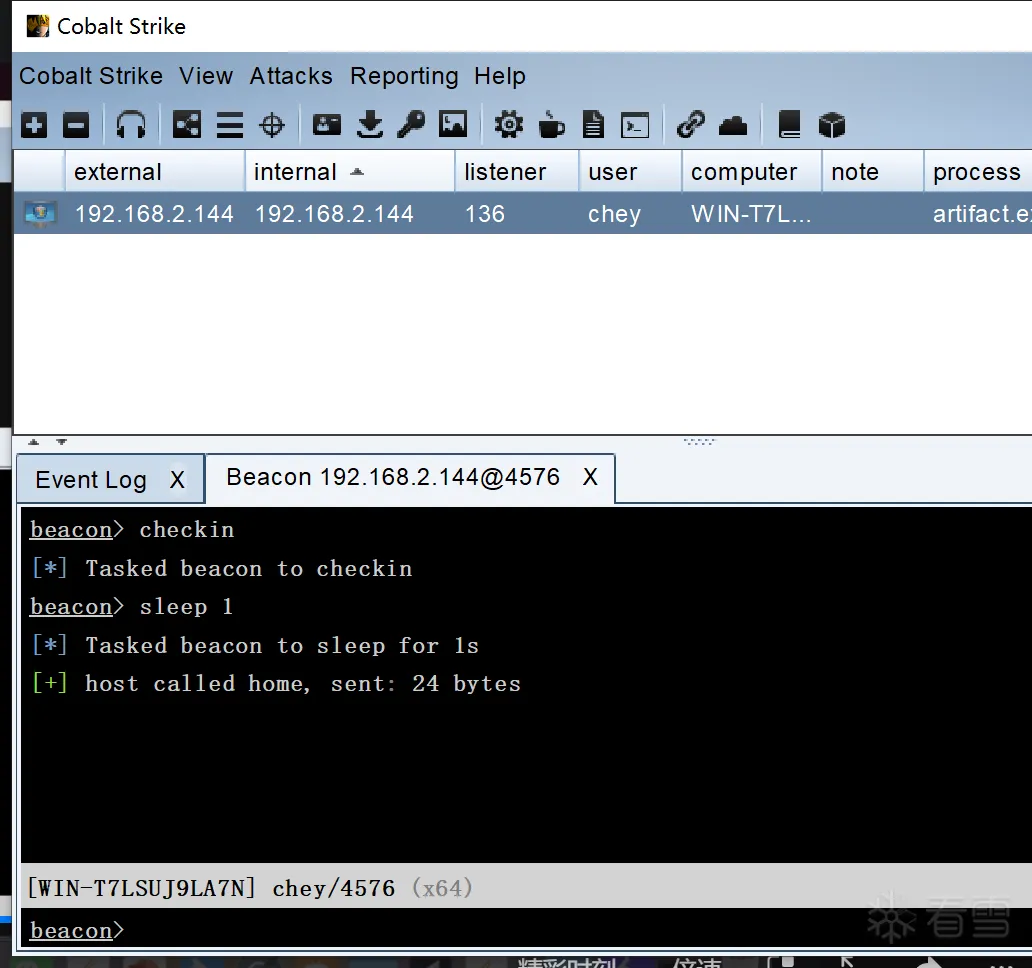Switch to pivot graph view icon
Viewport: 1032px width, 968px height.
(186, 125)
